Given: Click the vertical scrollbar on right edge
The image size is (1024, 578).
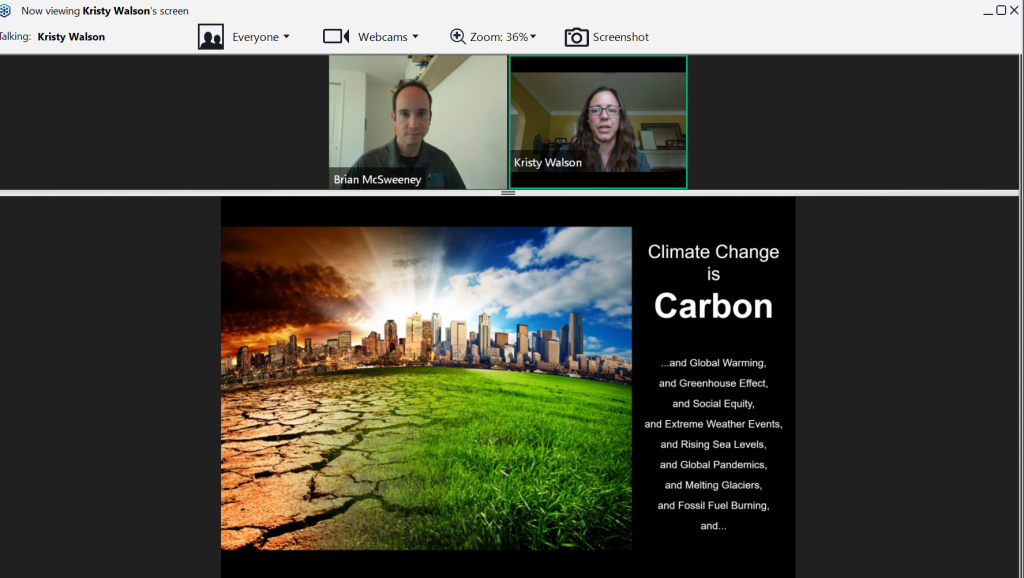Looking at the screenshot, I should (1021, 316).
